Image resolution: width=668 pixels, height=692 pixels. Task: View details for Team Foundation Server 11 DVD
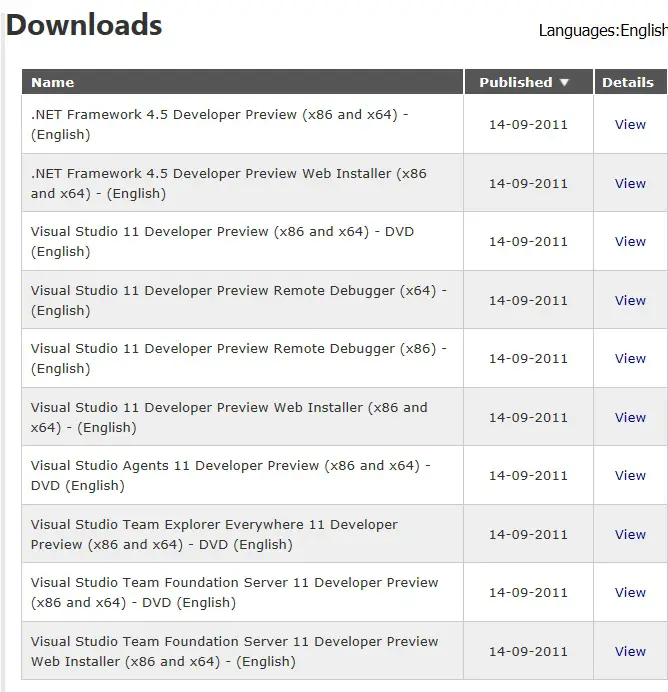coord(630,593)
